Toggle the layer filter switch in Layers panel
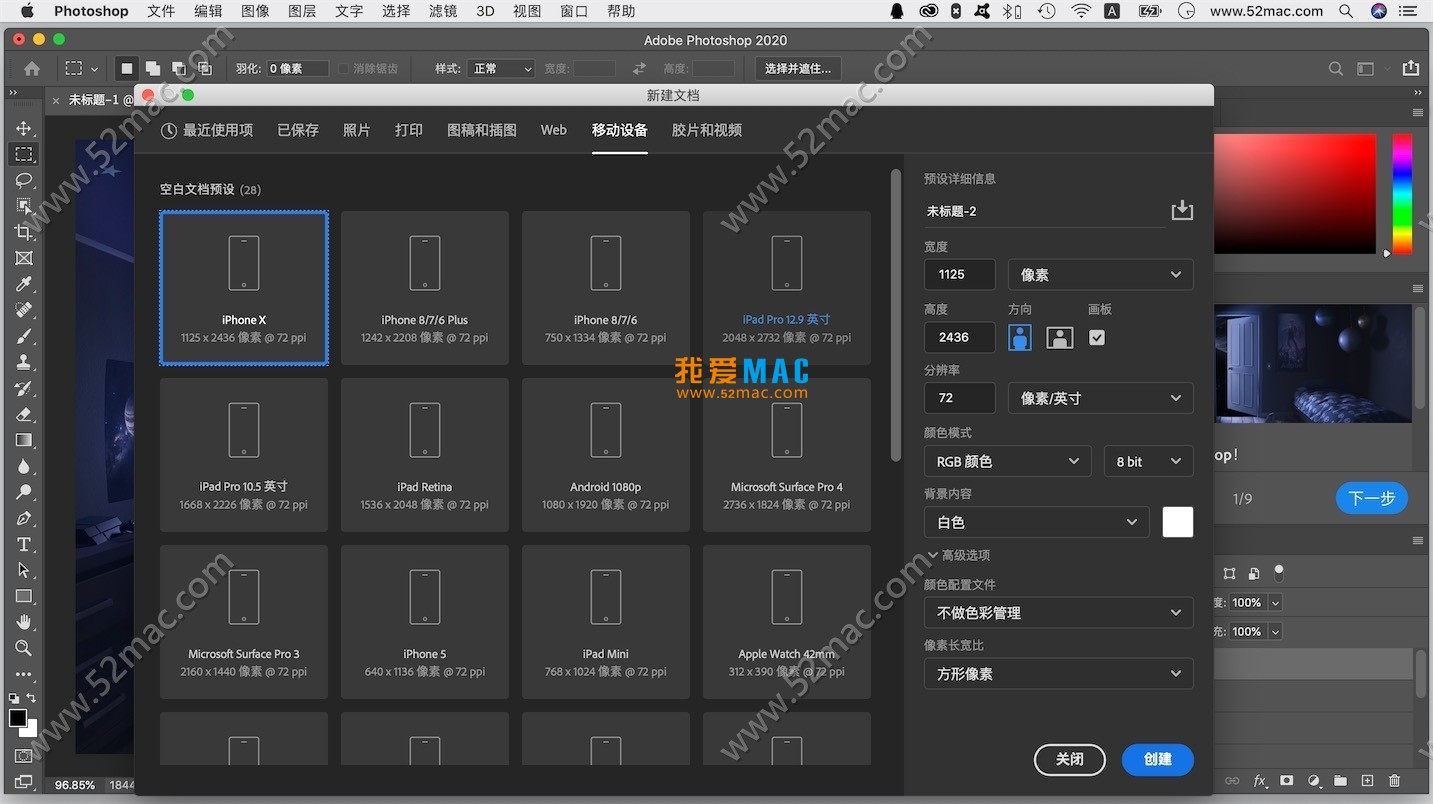 [x=1278, y=573]
